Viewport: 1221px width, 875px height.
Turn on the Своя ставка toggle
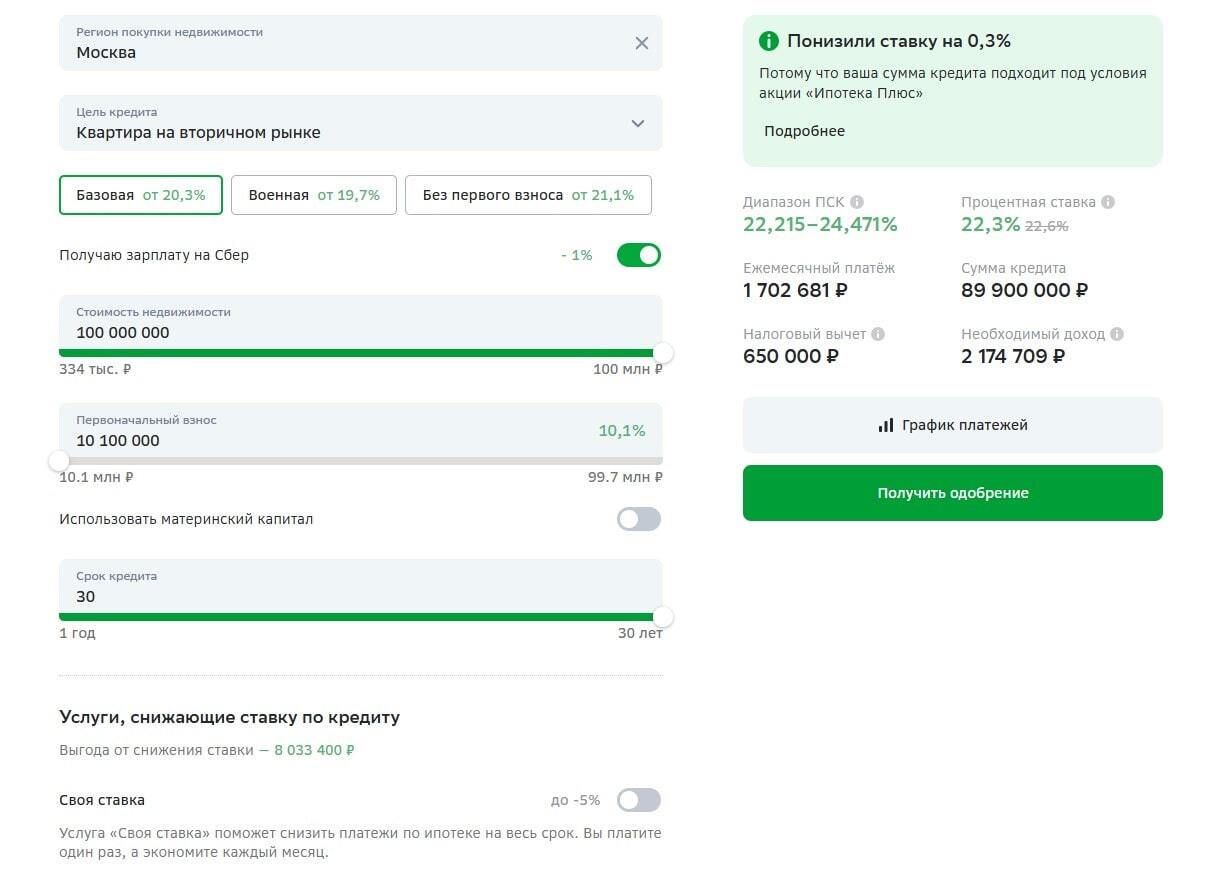(638, 800)
